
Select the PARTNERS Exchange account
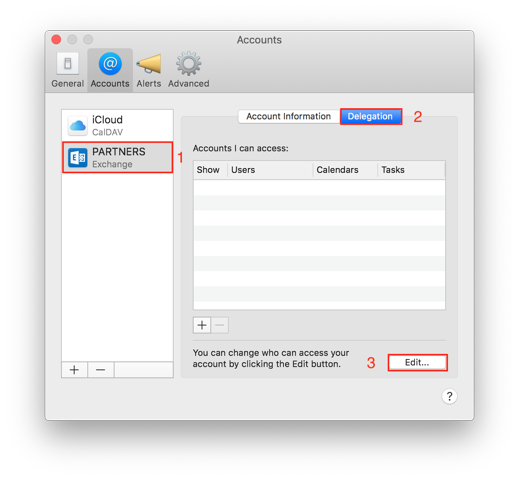(x=117, y=157)
